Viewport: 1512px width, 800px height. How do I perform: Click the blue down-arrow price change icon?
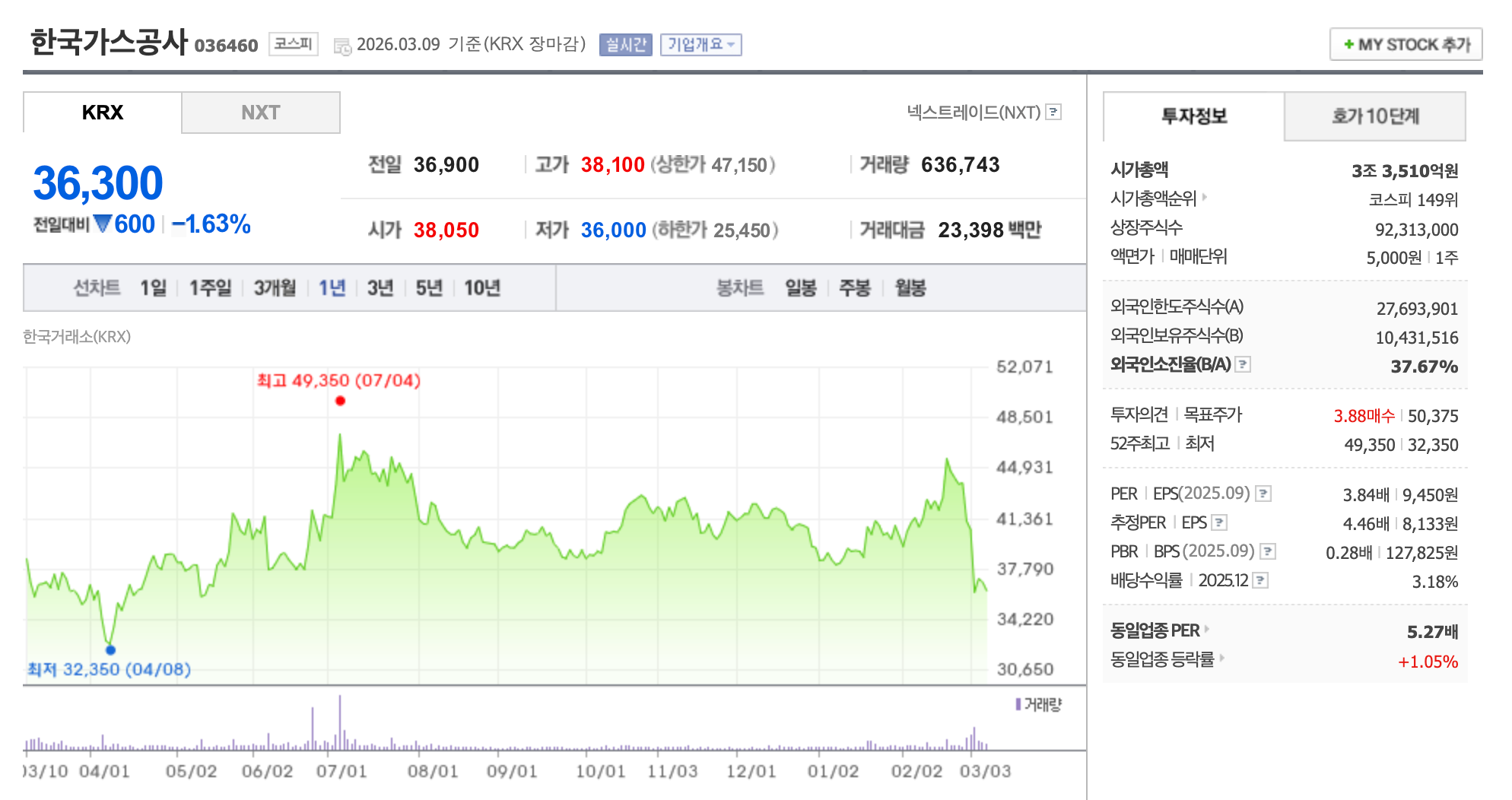coord(103,224)
